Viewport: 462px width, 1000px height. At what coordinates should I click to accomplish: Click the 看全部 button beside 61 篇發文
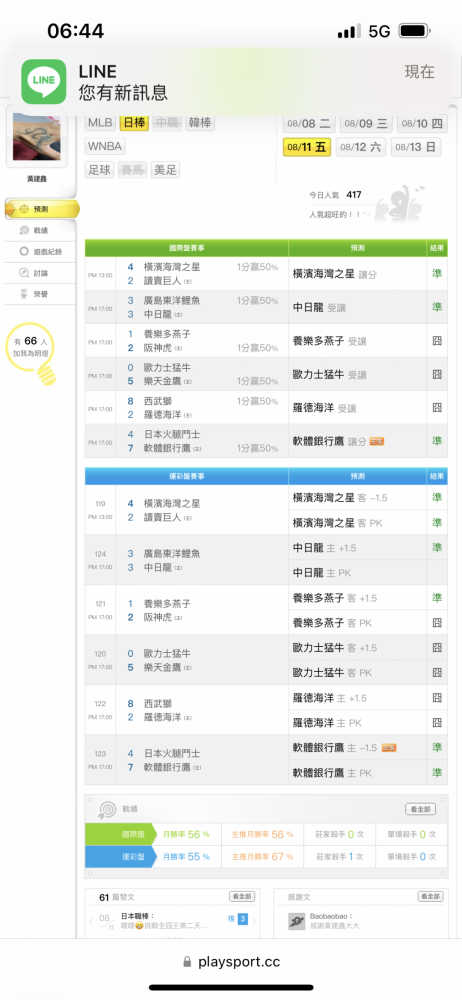[x=242, y=897]
